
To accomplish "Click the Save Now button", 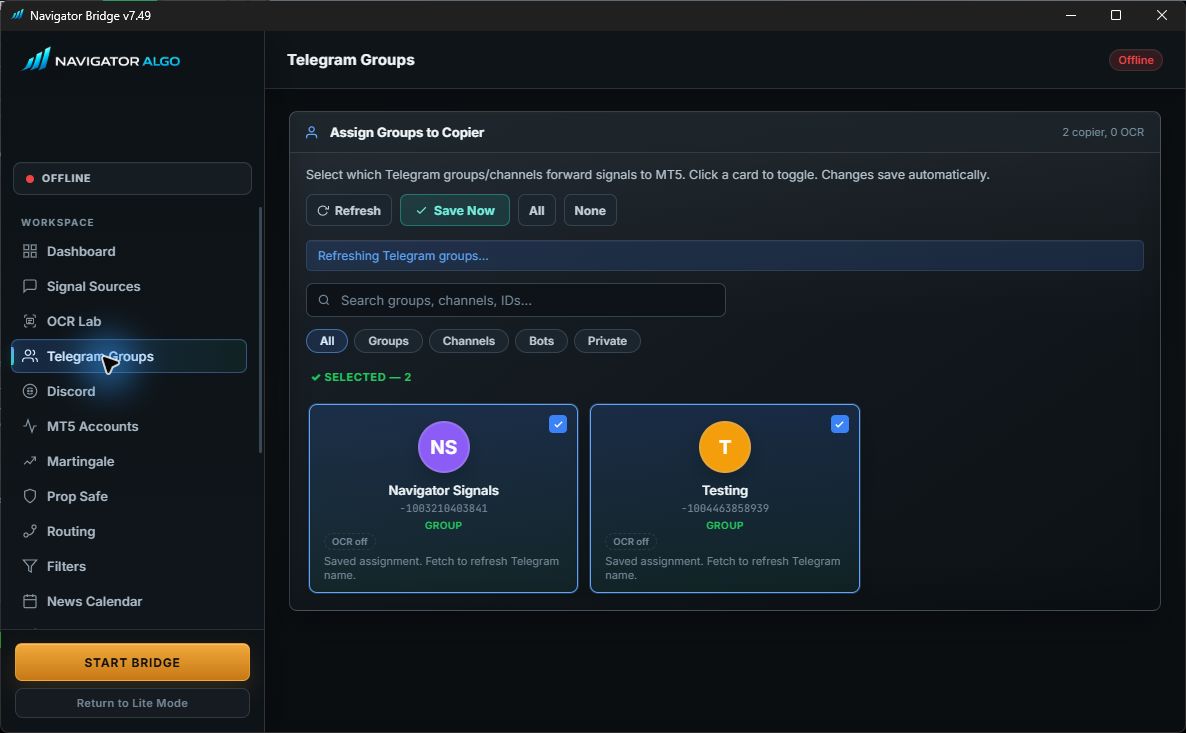I will pyautogui.click(x=455, y=210).
